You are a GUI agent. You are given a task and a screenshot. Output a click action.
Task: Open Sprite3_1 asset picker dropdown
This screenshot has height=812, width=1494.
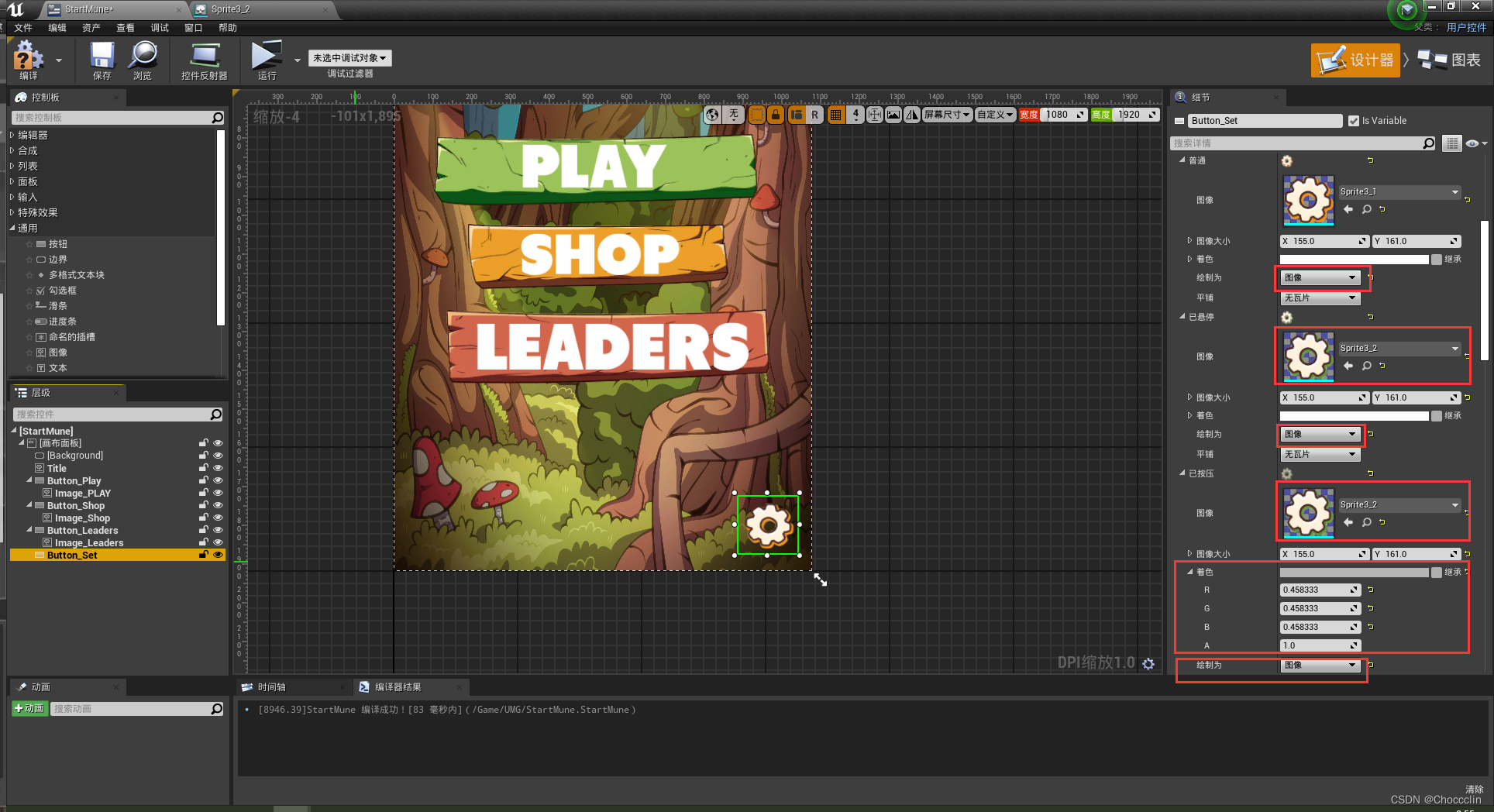pos(1399,192)
